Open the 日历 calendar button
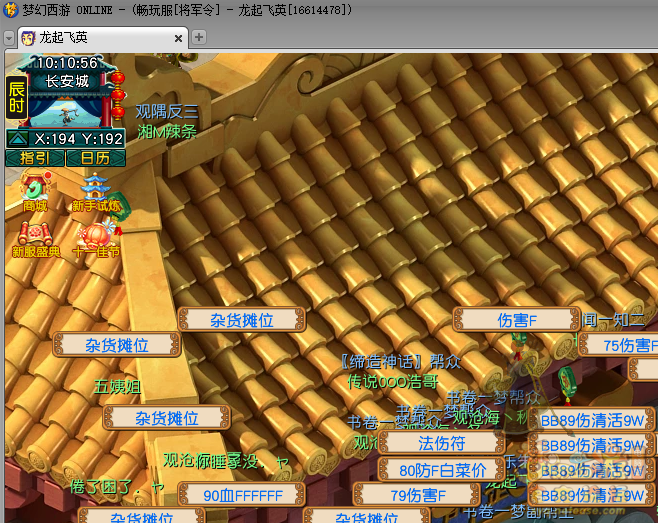This screenshot has width=658, height=523. click(x=95, y=158)
